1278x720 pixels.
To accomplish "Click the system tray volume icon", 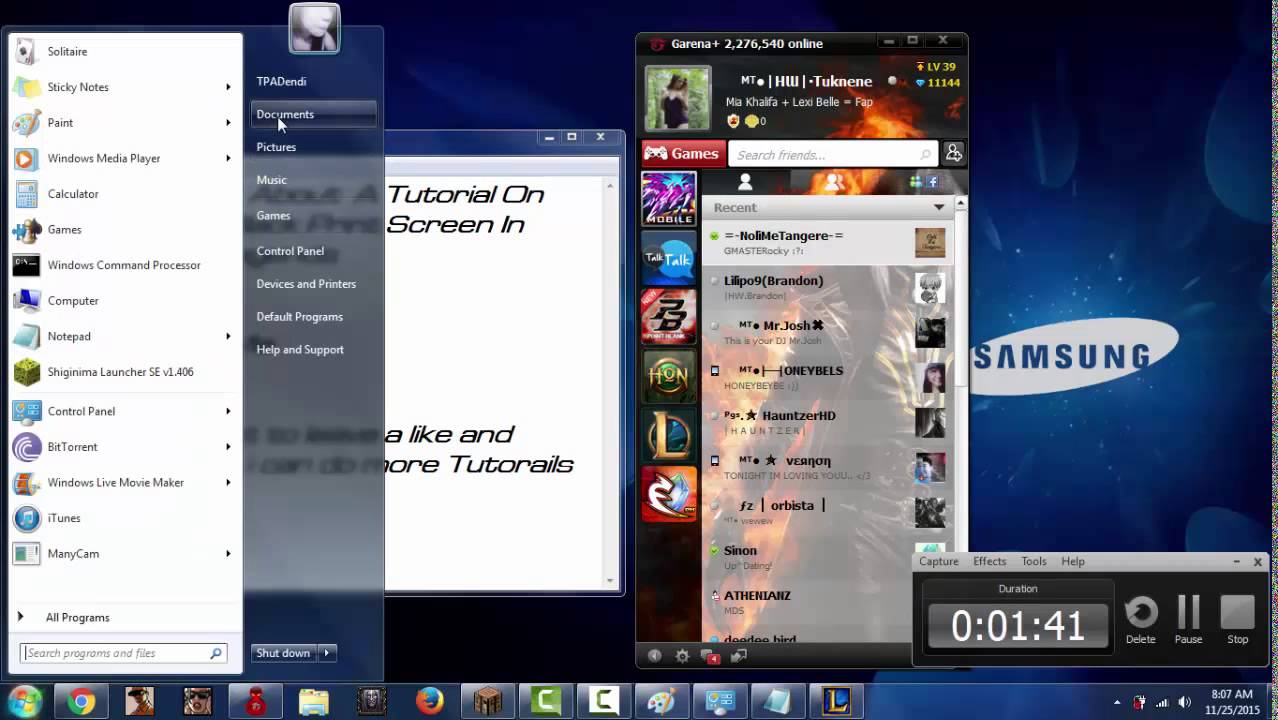I will pos(1185,702).
